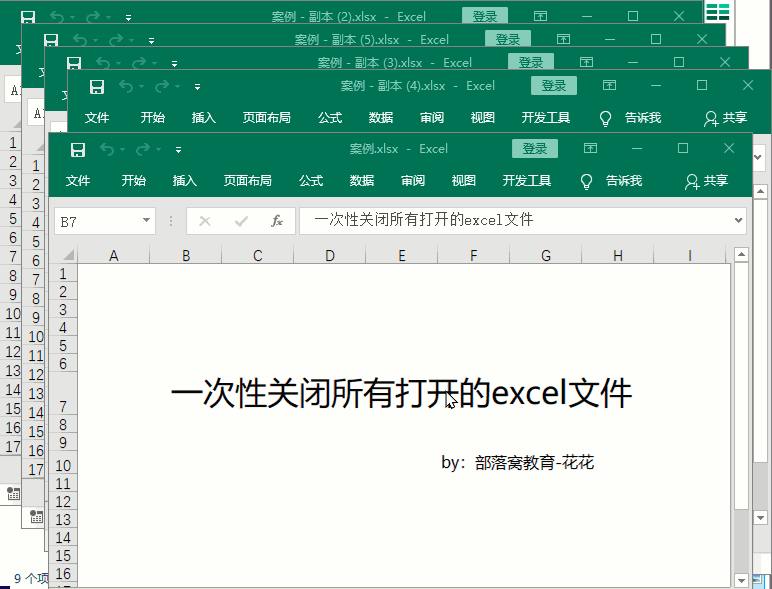Save 案例 - 副本 (3).xlsx with its save icon
This screenshot has width=772, height=589.
pos(74,64)
